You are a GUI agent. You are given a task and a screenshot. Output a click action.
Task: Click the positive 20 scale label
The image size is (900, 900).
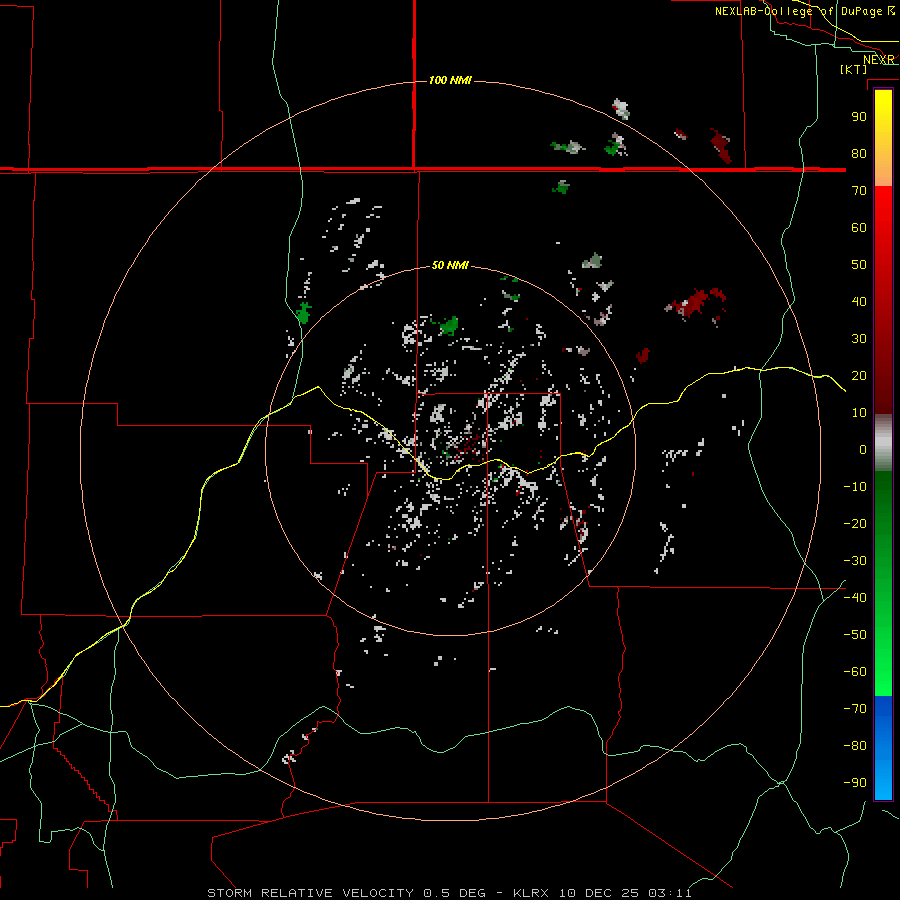859,375
